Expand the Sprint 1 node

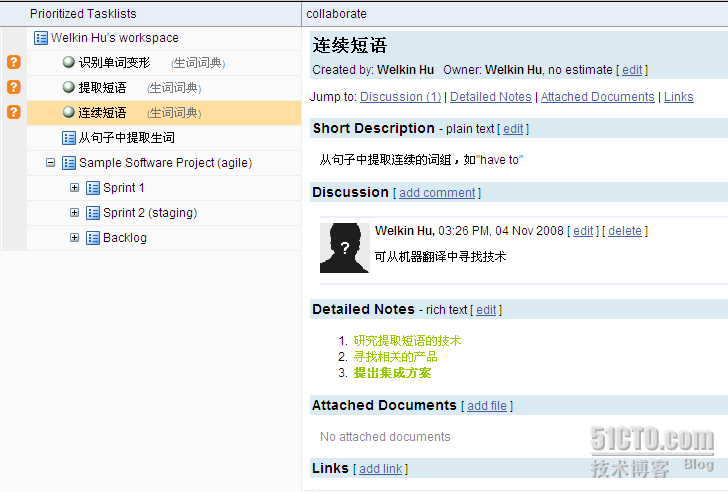(x=74, y=188)
